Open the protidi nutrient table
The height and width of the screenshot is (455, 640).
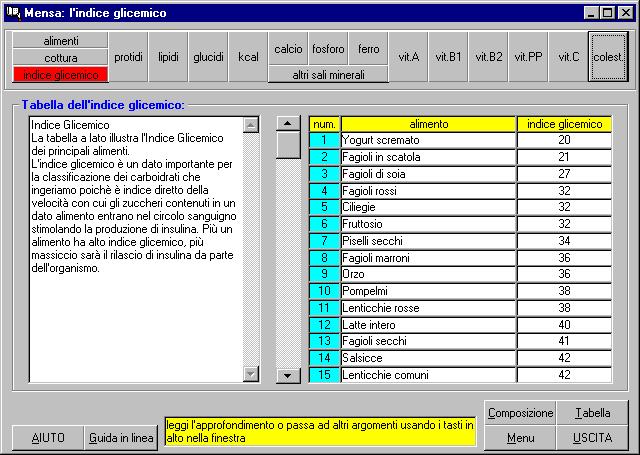[128, 57]
